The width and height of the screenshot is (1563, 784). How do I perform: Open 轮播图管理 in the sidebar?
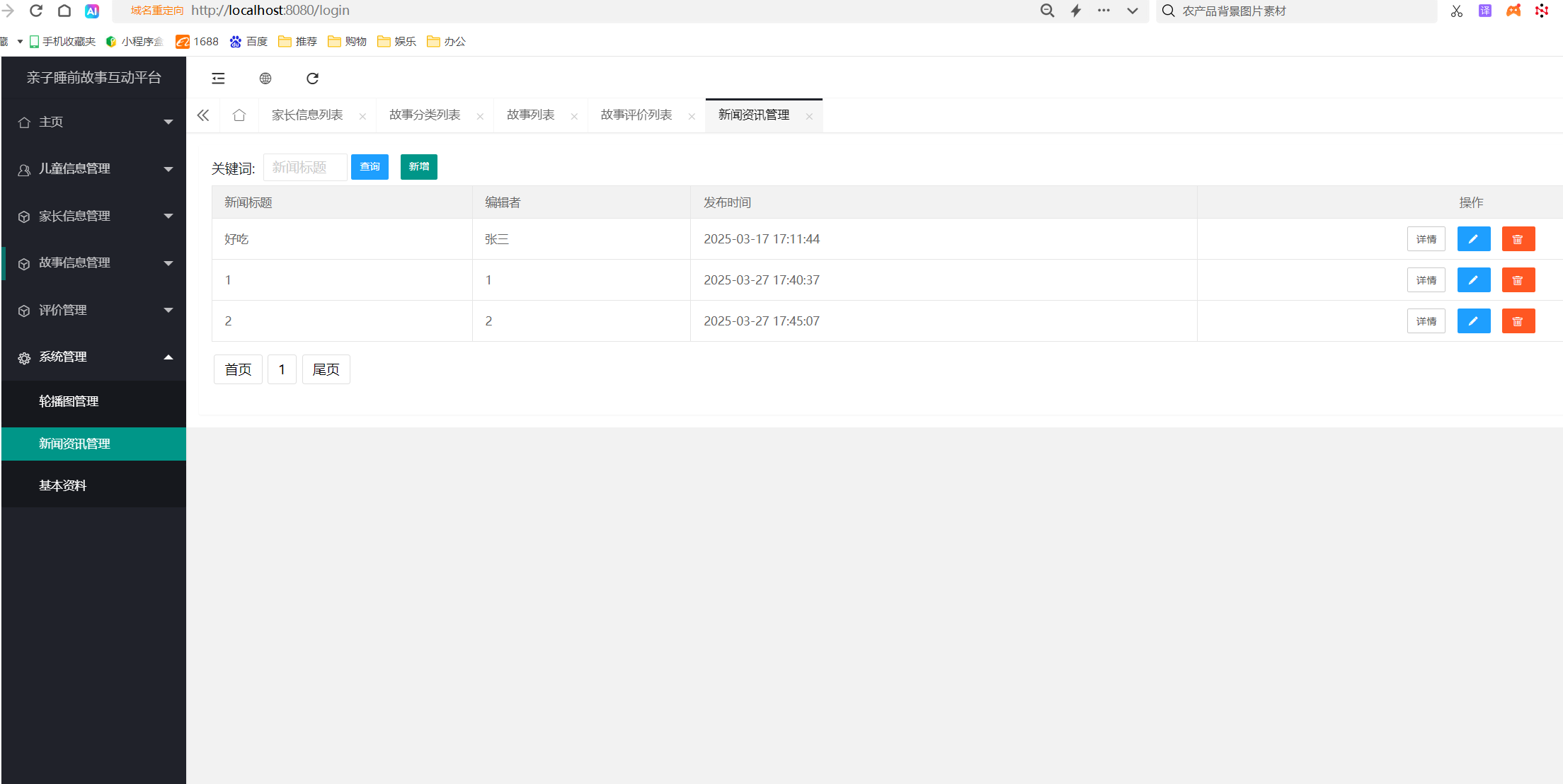pos(69,401)
